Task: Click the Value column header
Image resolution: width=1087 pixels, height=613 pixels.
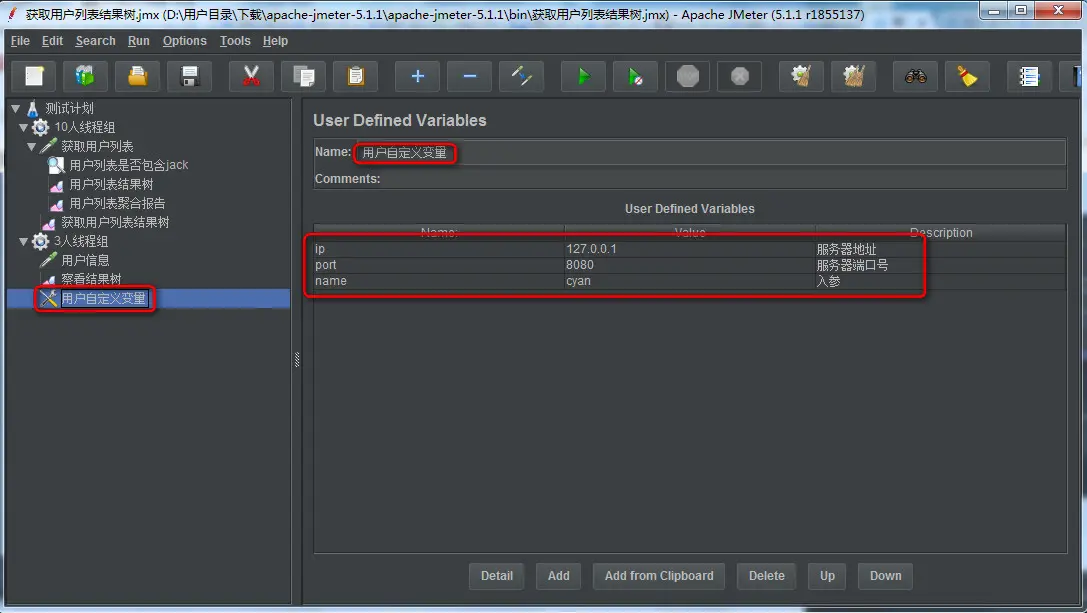Action: tap(690, 232)
